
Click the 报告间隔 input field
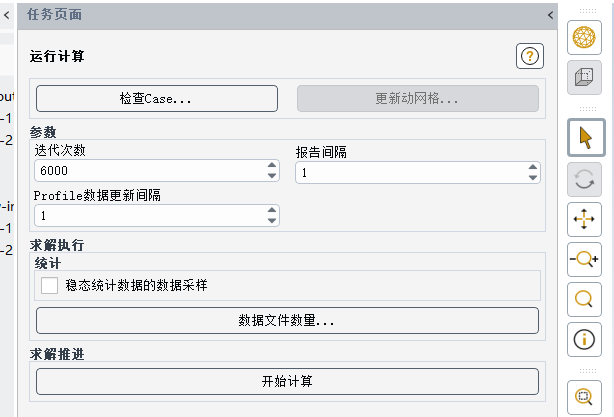pos(410,173)
